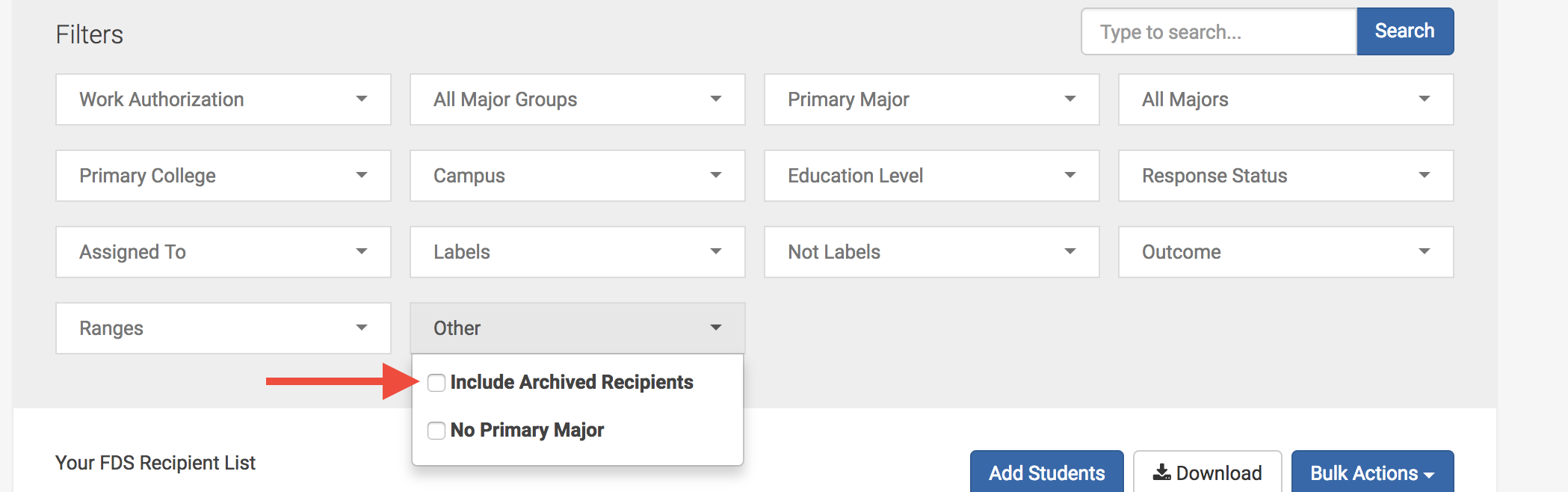Click Your FDS Recipient List heading
The width and height of the screenshot is (1568, 492).
(x=155, y=463)
